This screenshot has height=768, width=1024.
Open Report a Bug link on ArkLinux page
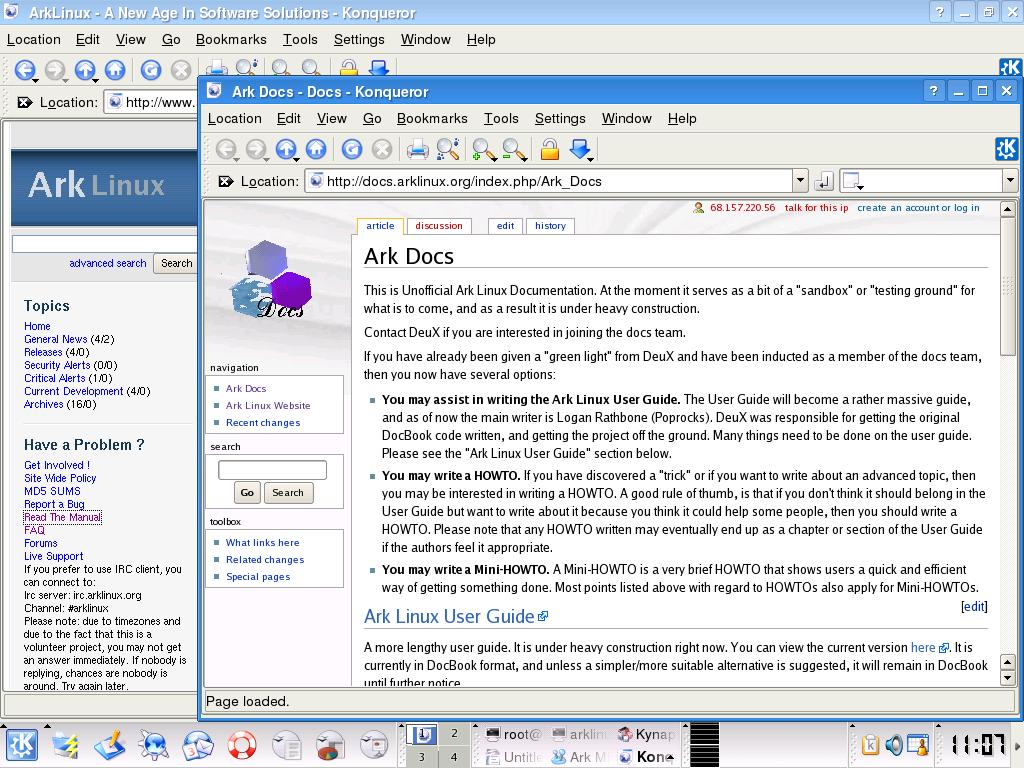click(54, 504)
